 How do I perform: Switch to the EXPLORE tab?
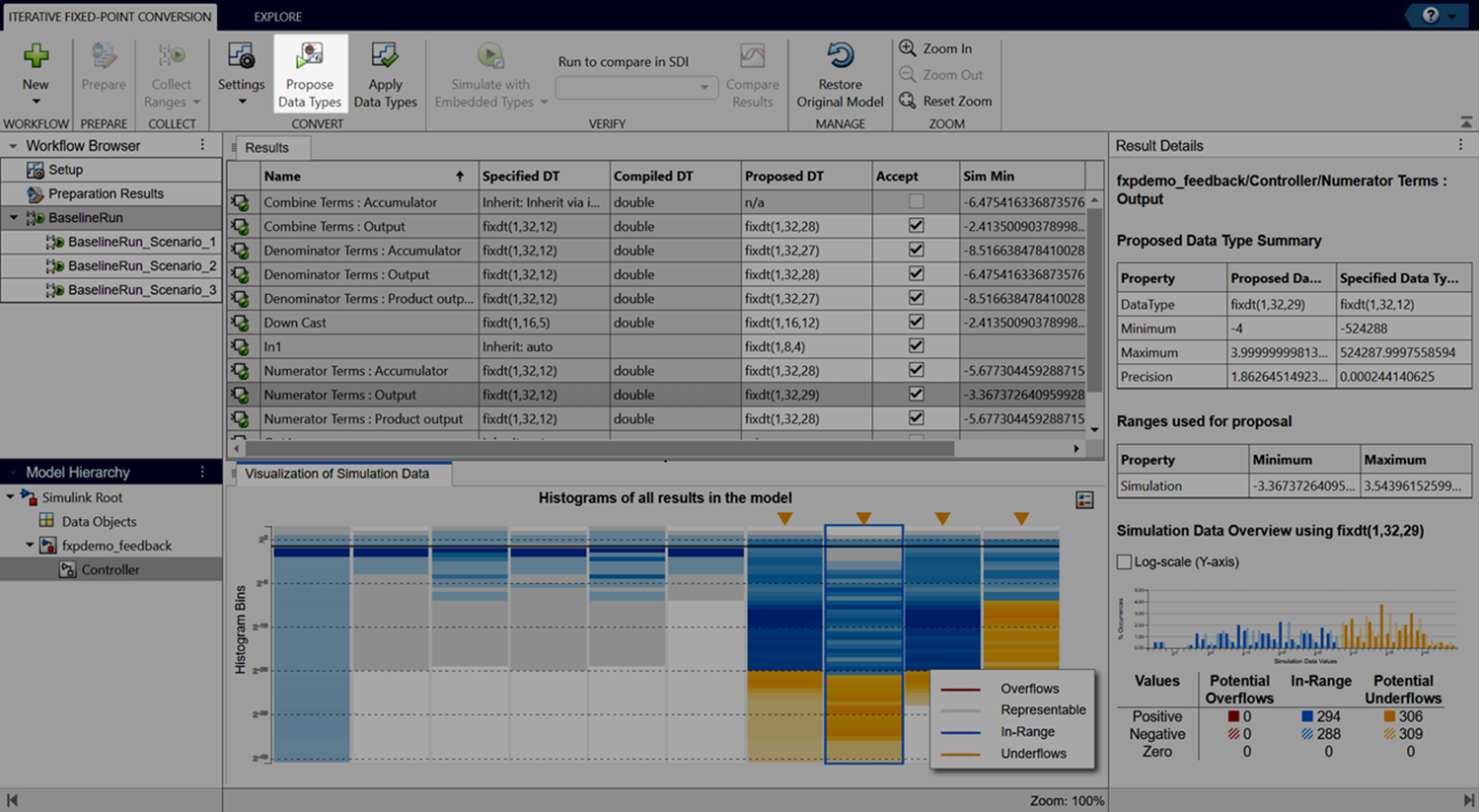[277, 17]
